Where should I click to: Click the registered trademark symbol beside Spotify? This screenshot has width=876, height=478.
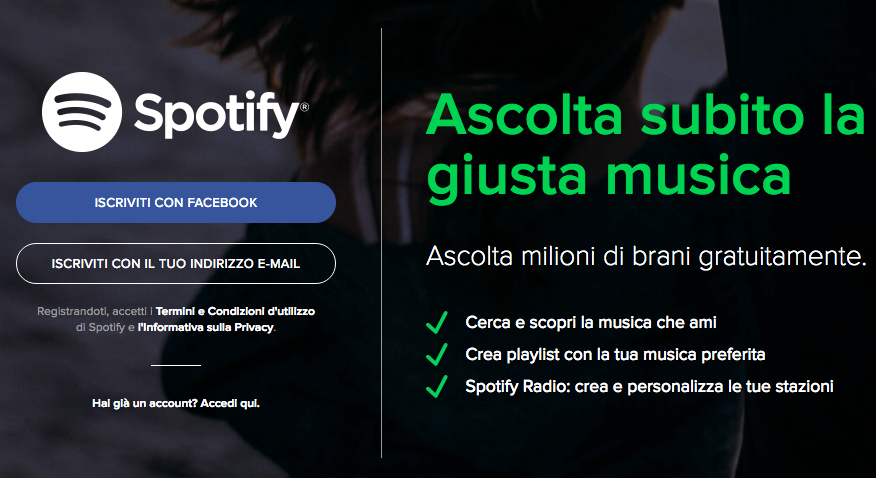pos(304,107)
